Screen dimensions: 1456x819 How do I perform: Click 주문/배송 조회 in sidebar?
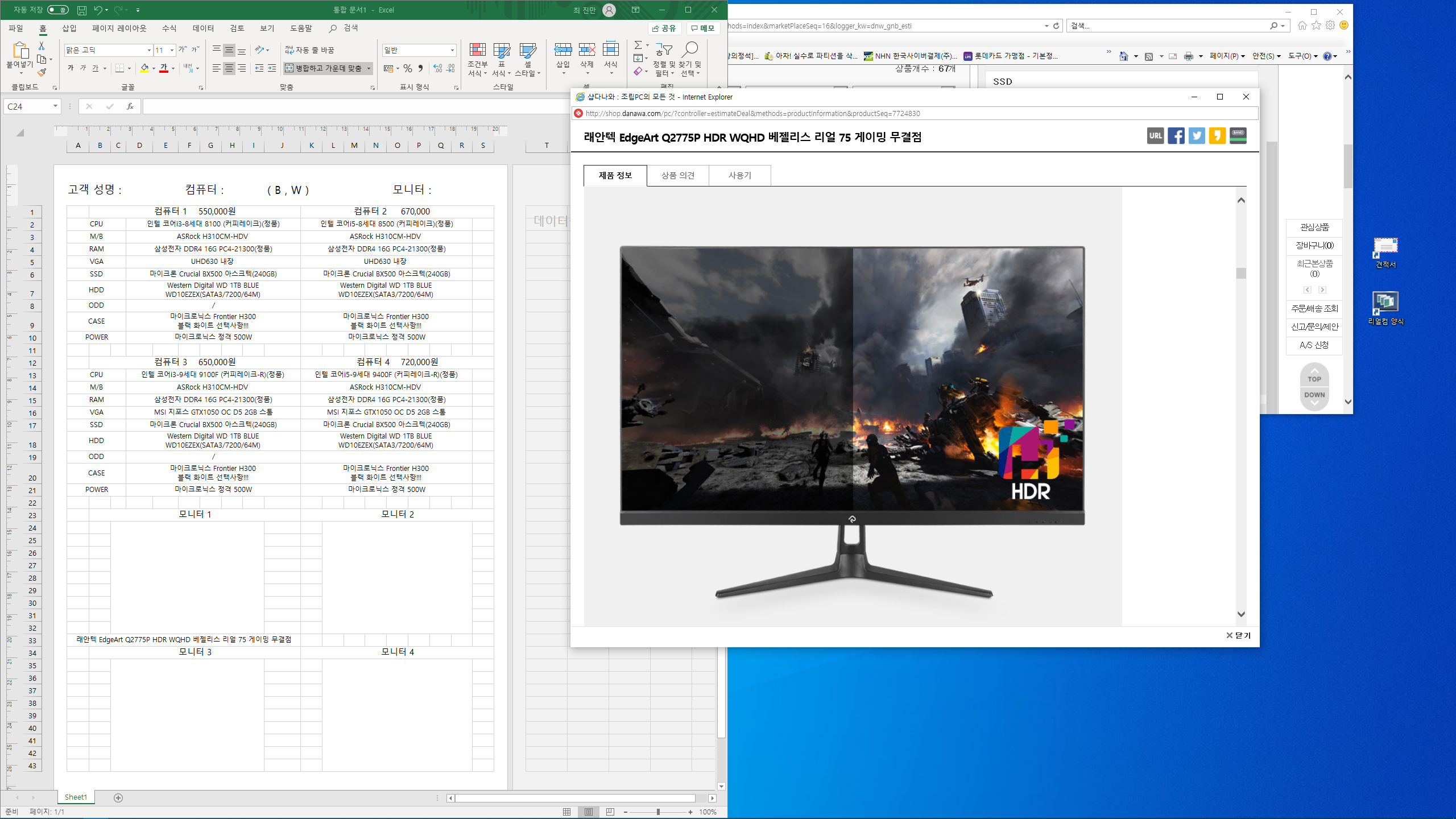click(1314, 309)
